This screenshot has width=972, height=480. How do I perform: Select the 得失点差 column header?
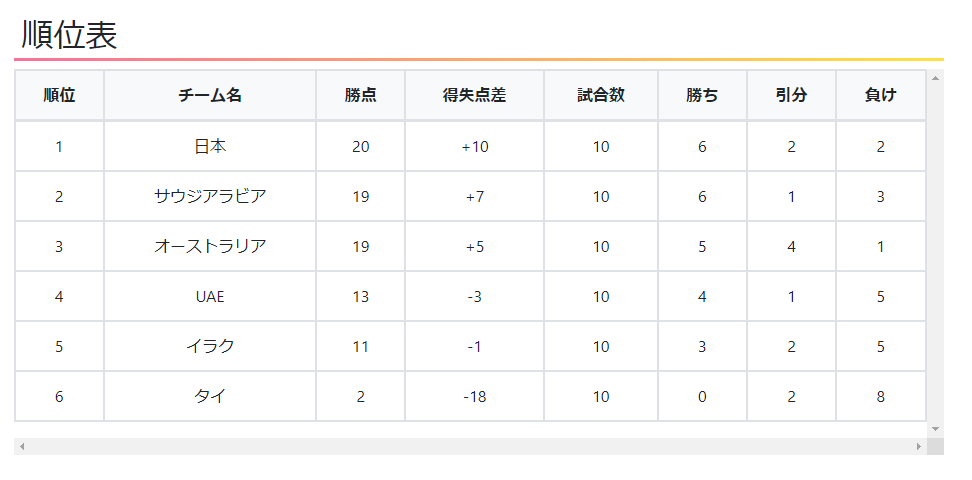point(474,96)
